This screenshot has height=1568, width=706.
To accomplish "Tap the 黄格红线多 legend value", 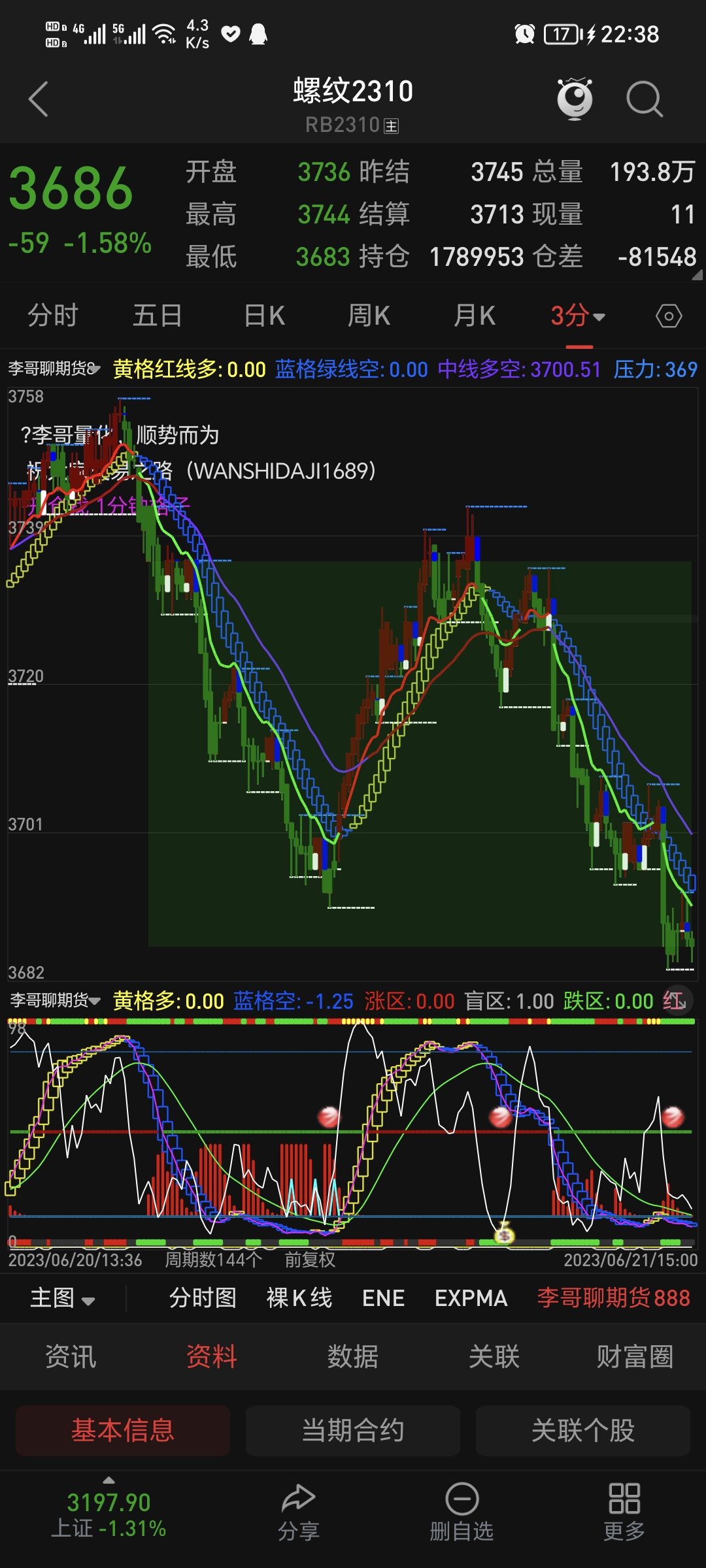I will point(190,369).
